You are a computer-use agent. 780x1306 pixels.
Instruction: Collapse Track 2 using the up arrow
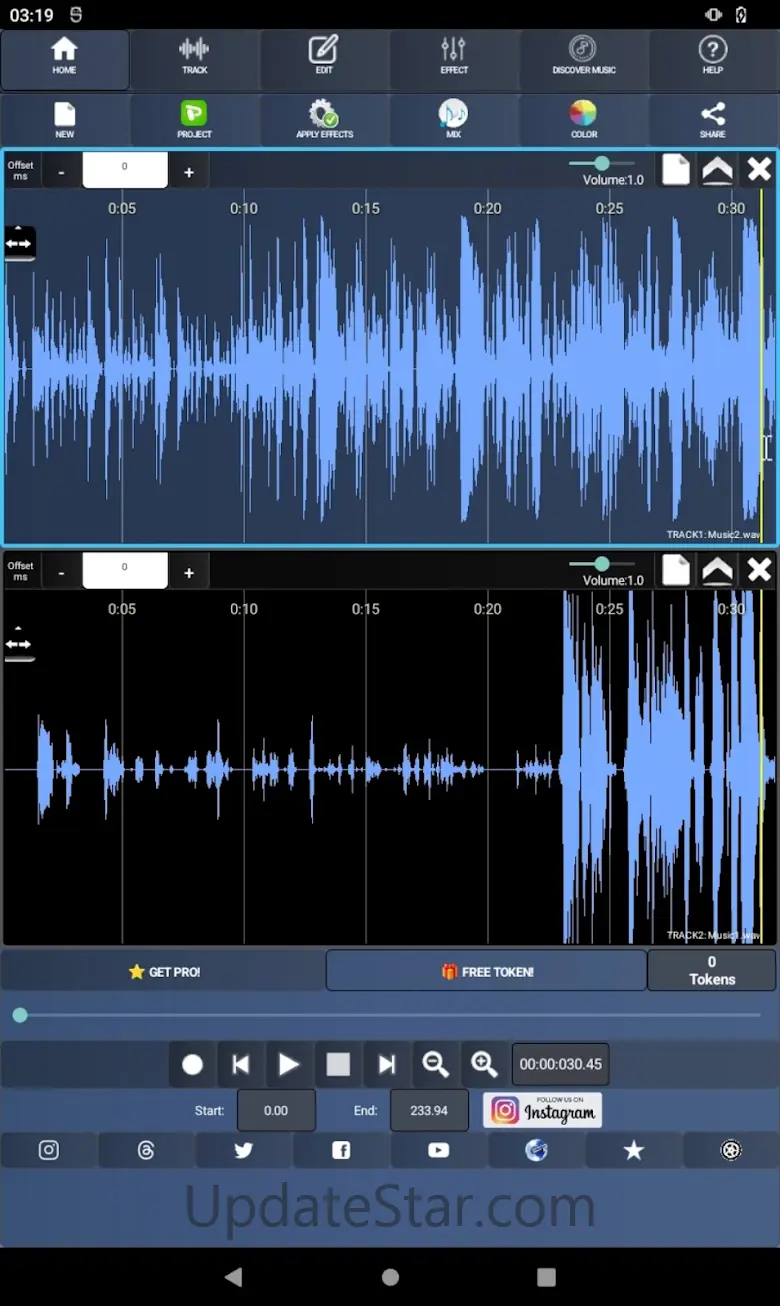pyautogui.click(x=717, y=570)
